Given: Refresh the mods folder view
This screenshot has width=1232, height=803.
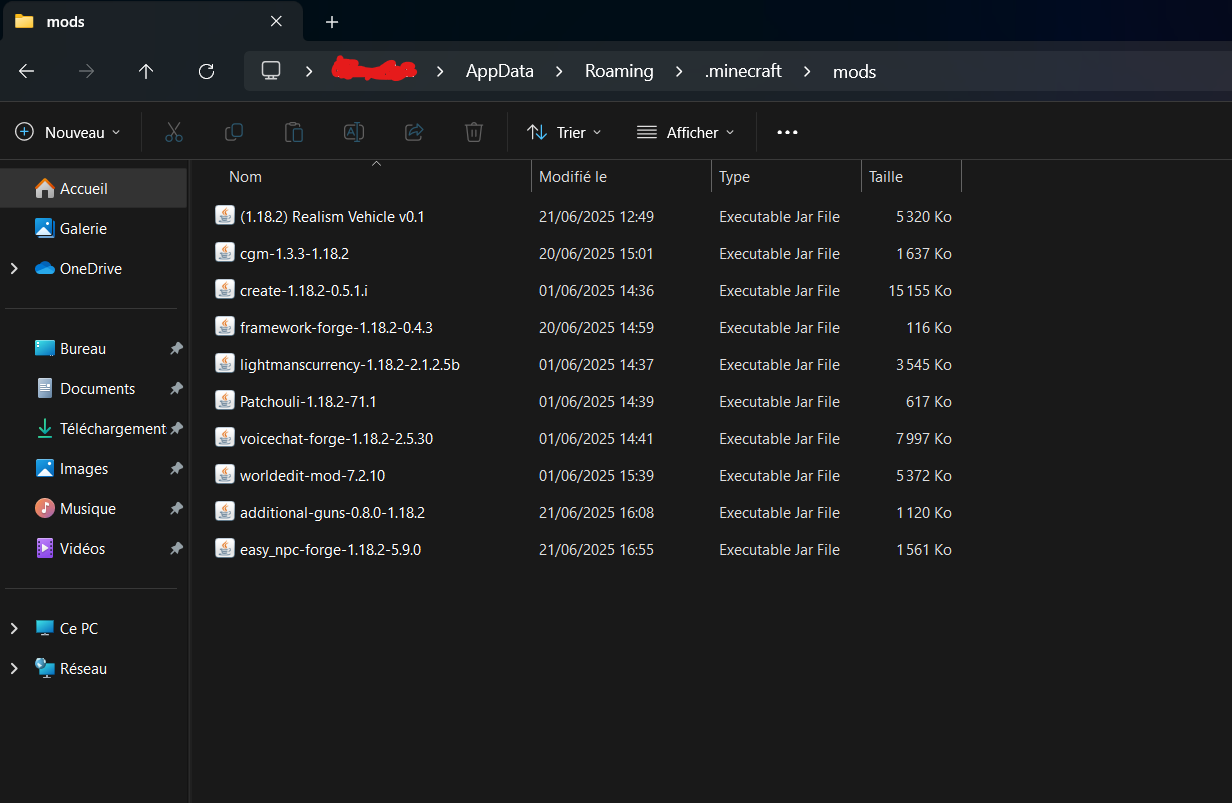Looking at the screenshot, I should pyautogui.click(x=207, y=71).
